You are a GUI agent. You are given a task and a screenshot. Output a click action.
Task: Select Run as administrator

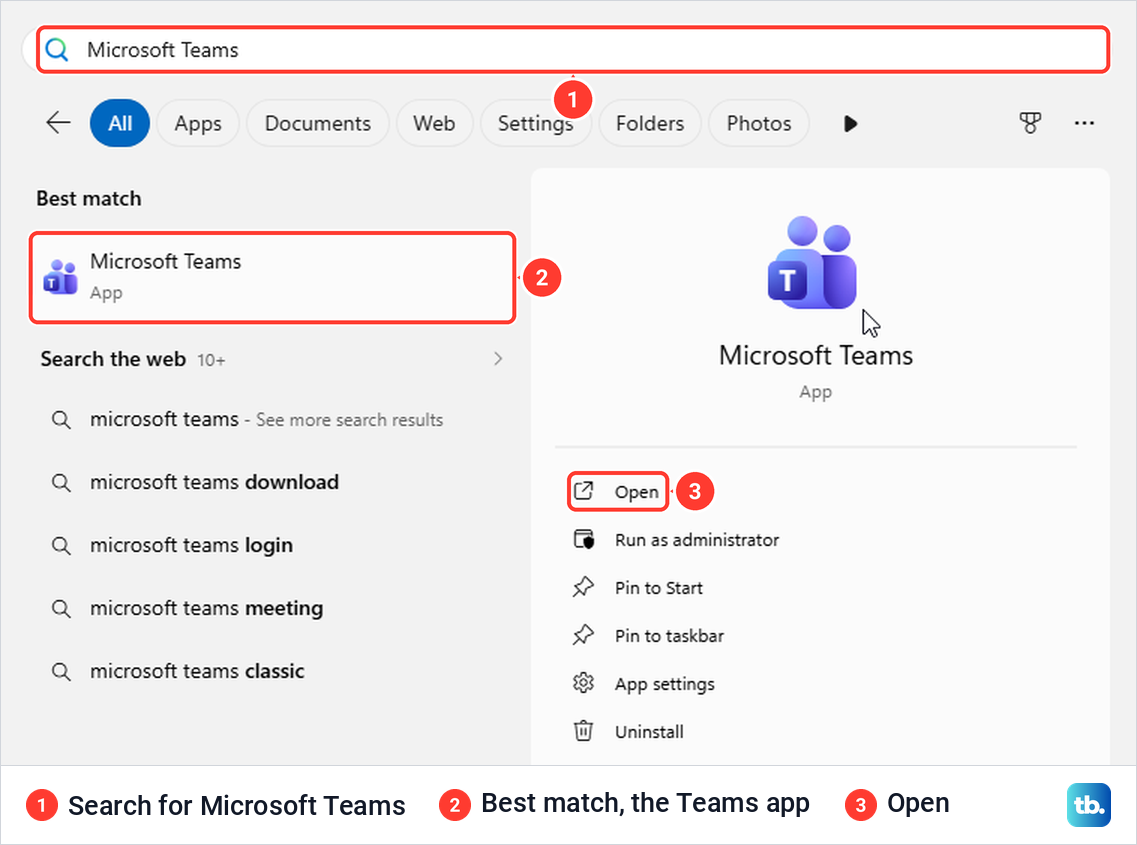tap(697, 540)
